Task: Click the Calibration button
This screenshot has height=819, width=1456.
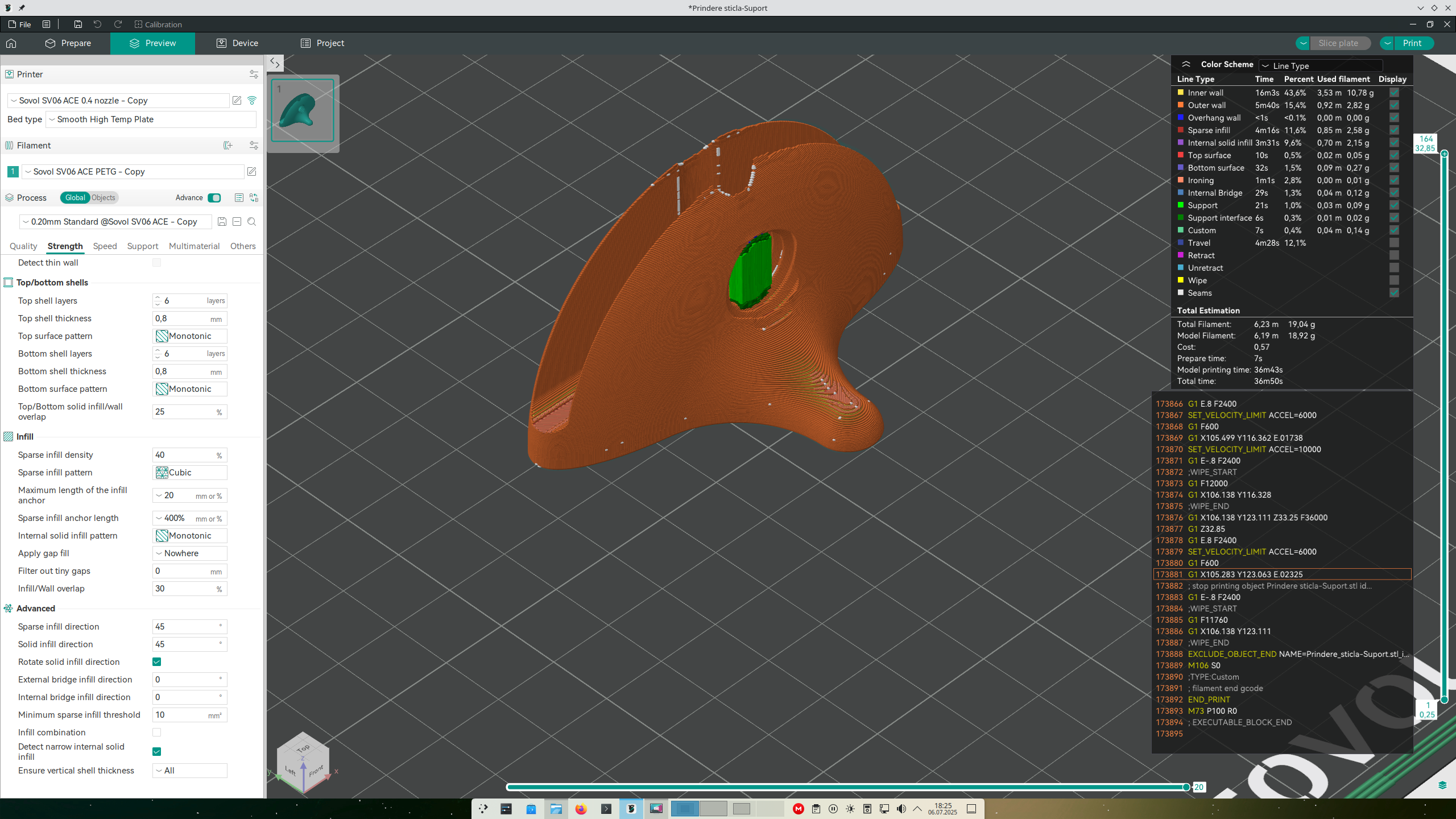Action: click(x=158, y=24)
